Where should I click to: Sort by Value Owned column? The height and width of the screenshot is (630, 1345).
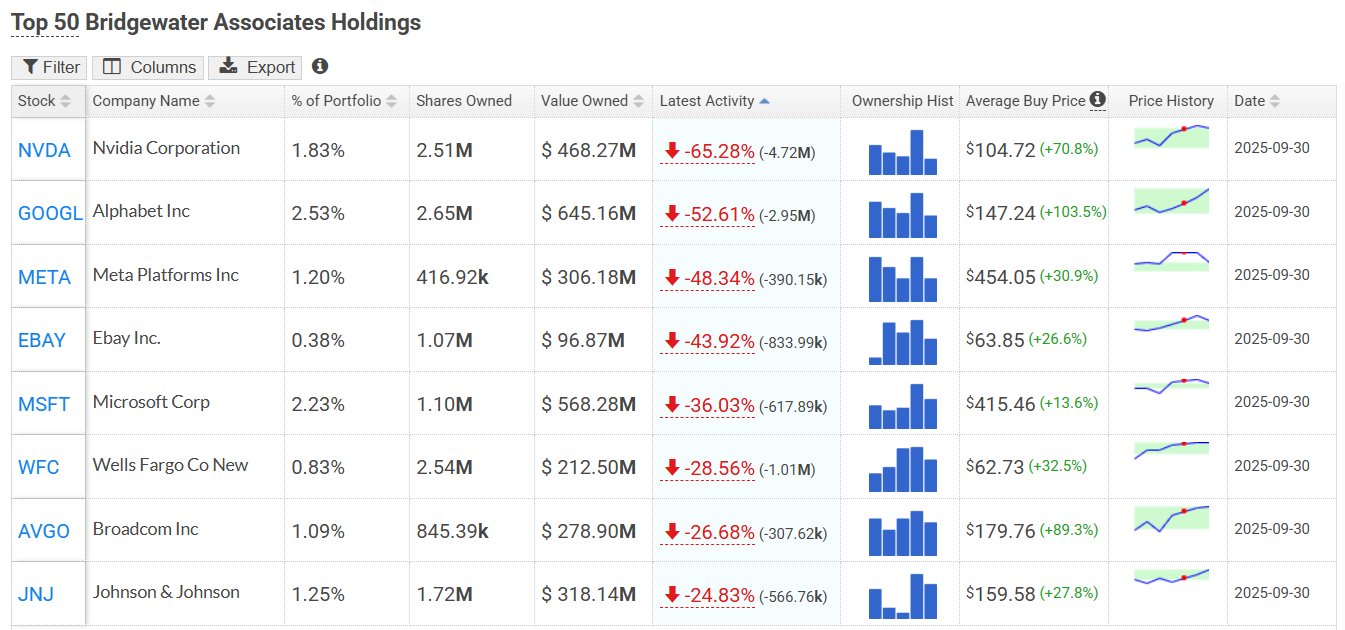tap(592, 101)
